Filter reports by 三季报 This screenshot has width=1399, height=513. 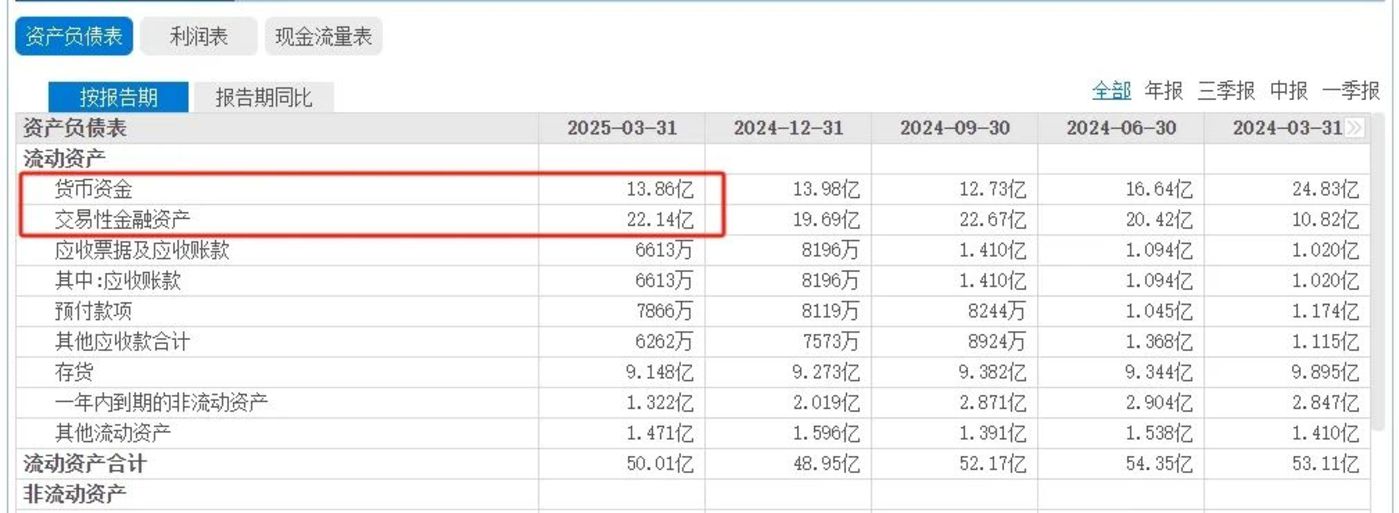[1226, 91]
